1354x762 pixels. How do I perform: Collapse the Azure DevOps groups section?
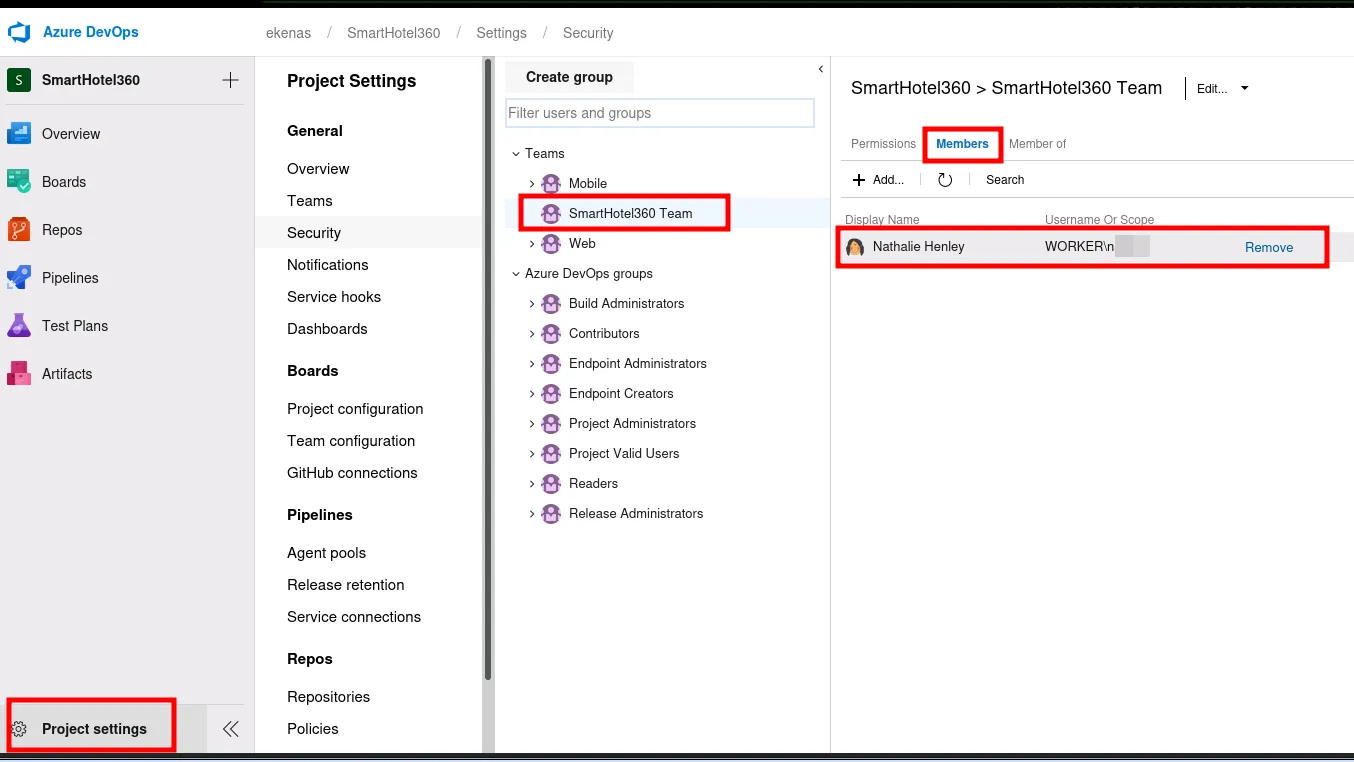516,274
